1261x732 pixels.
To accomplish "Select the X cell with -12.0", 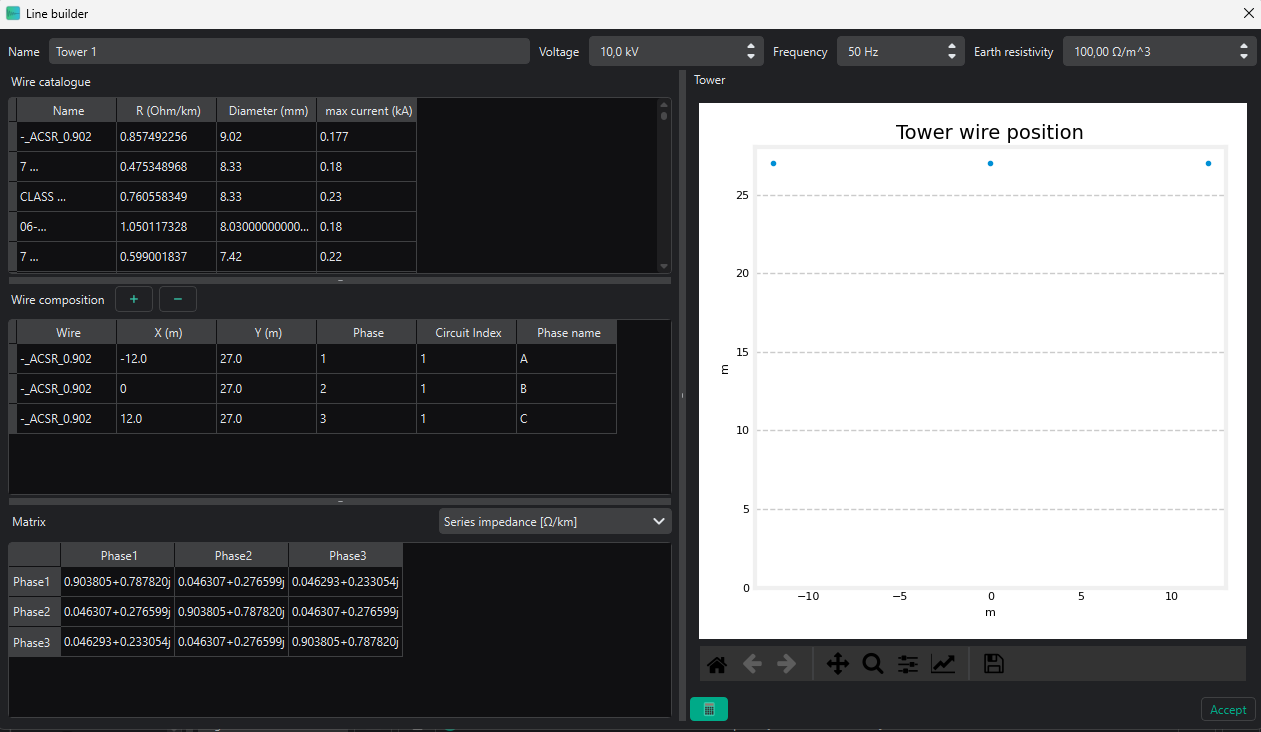I will pos(167,359).
